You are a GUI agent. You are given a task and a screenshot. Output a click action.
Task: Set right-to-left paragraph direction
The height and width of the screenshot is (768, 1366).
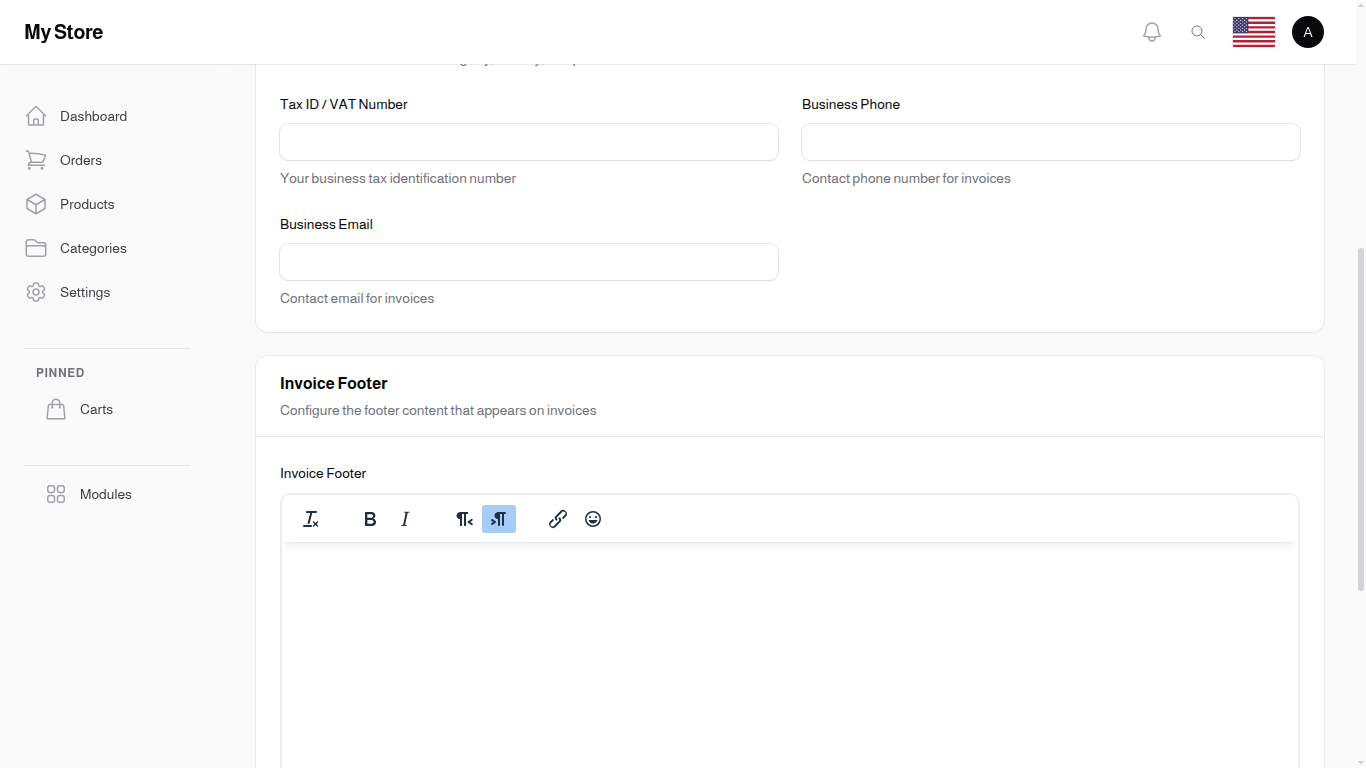[464, 519]
